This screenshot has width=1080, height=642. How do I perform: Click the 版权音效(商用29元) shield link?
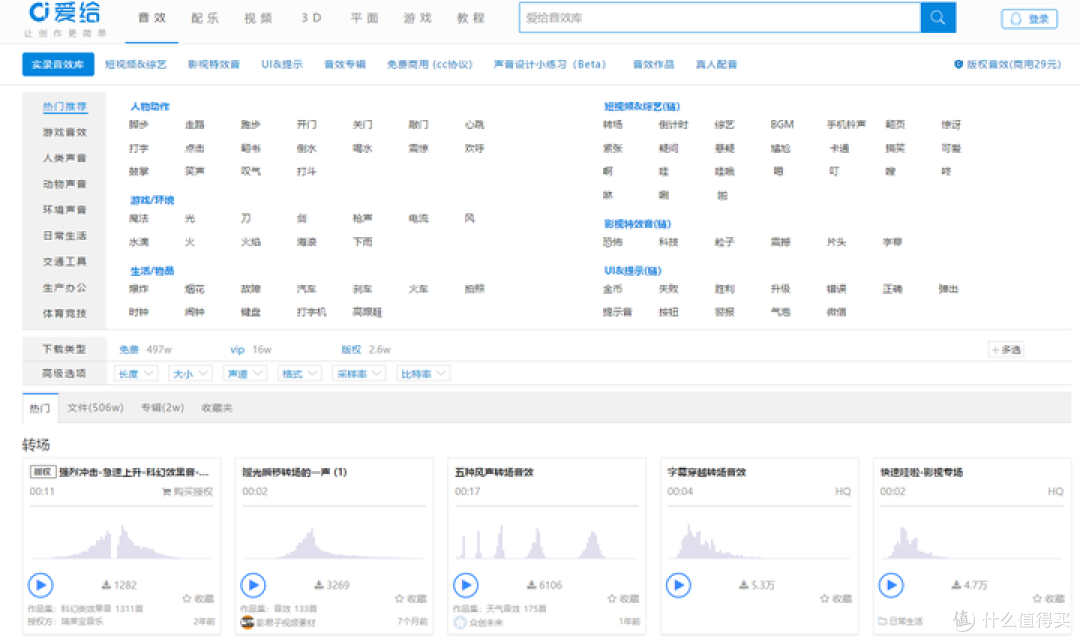1007,64
